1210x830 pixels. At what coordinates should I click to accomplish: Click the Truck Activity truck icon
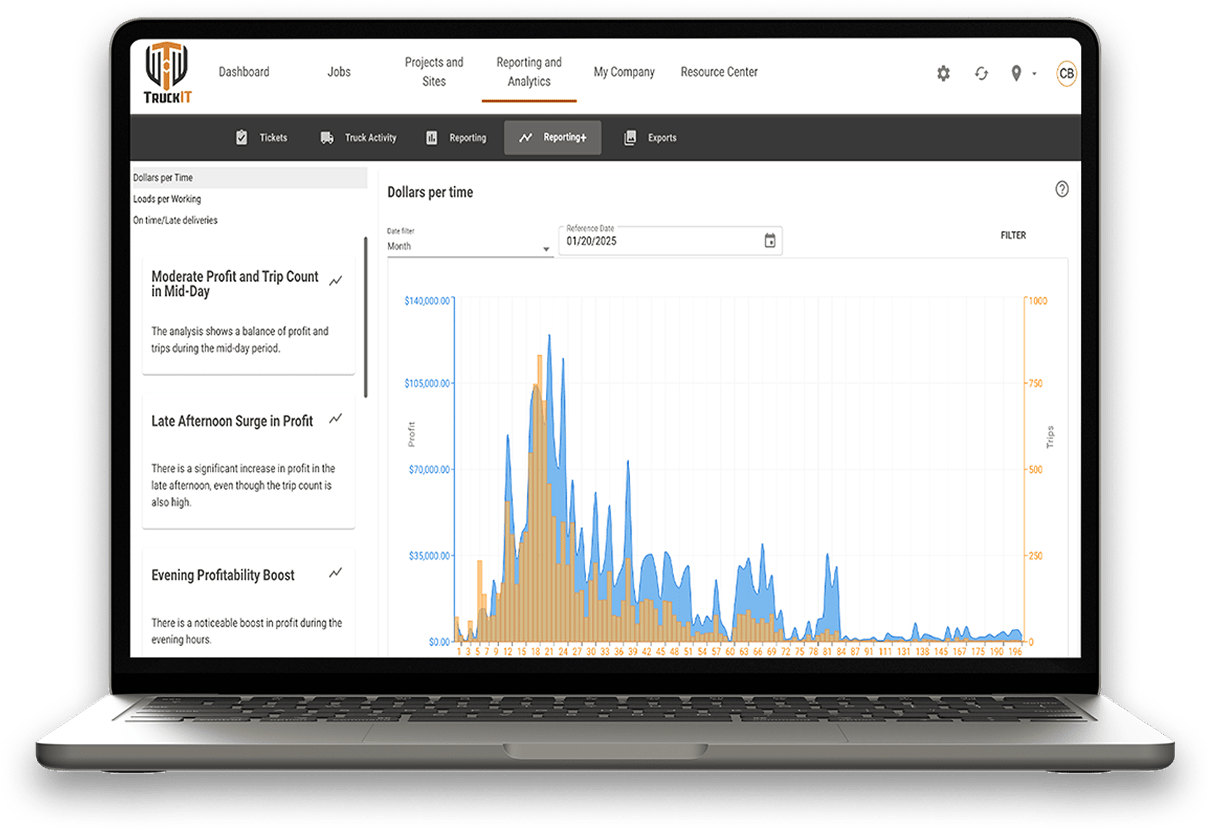coord(327,138)
